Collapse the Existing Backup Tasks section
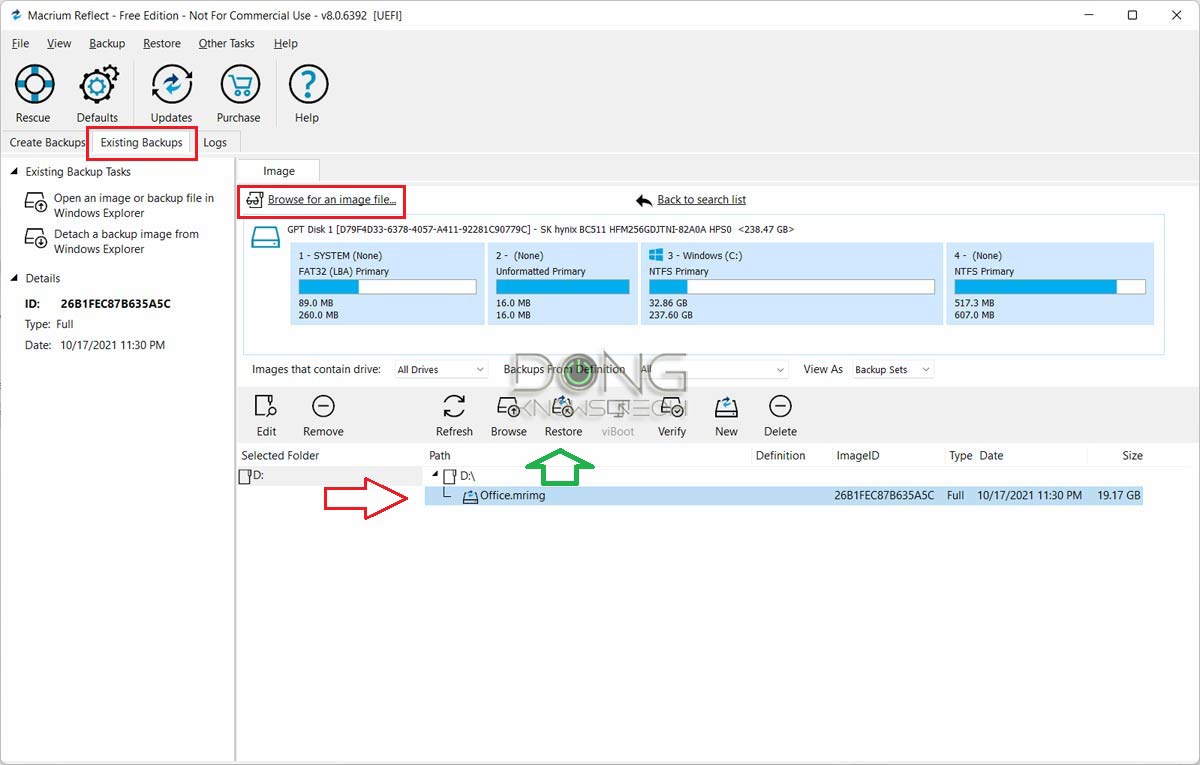The height and width of the screenshot is (765, 1200). coord(14,172)
